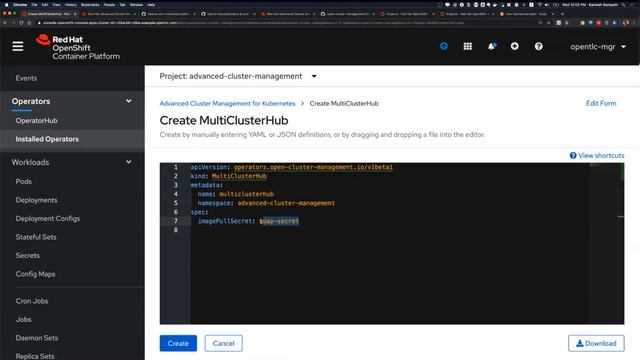Open the Chrome History menu
This screenshot has width=640, height=360.
click(71, 4)
